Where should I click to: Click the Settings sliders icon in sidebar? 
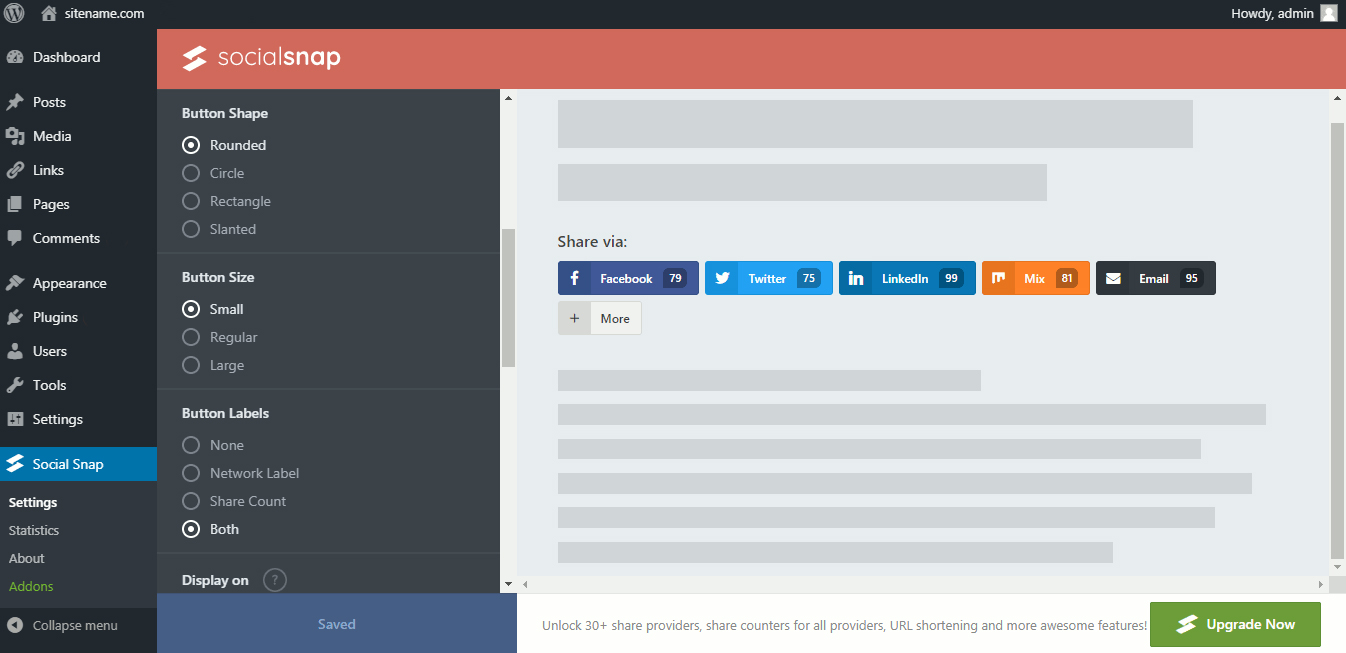pos(15,419)
